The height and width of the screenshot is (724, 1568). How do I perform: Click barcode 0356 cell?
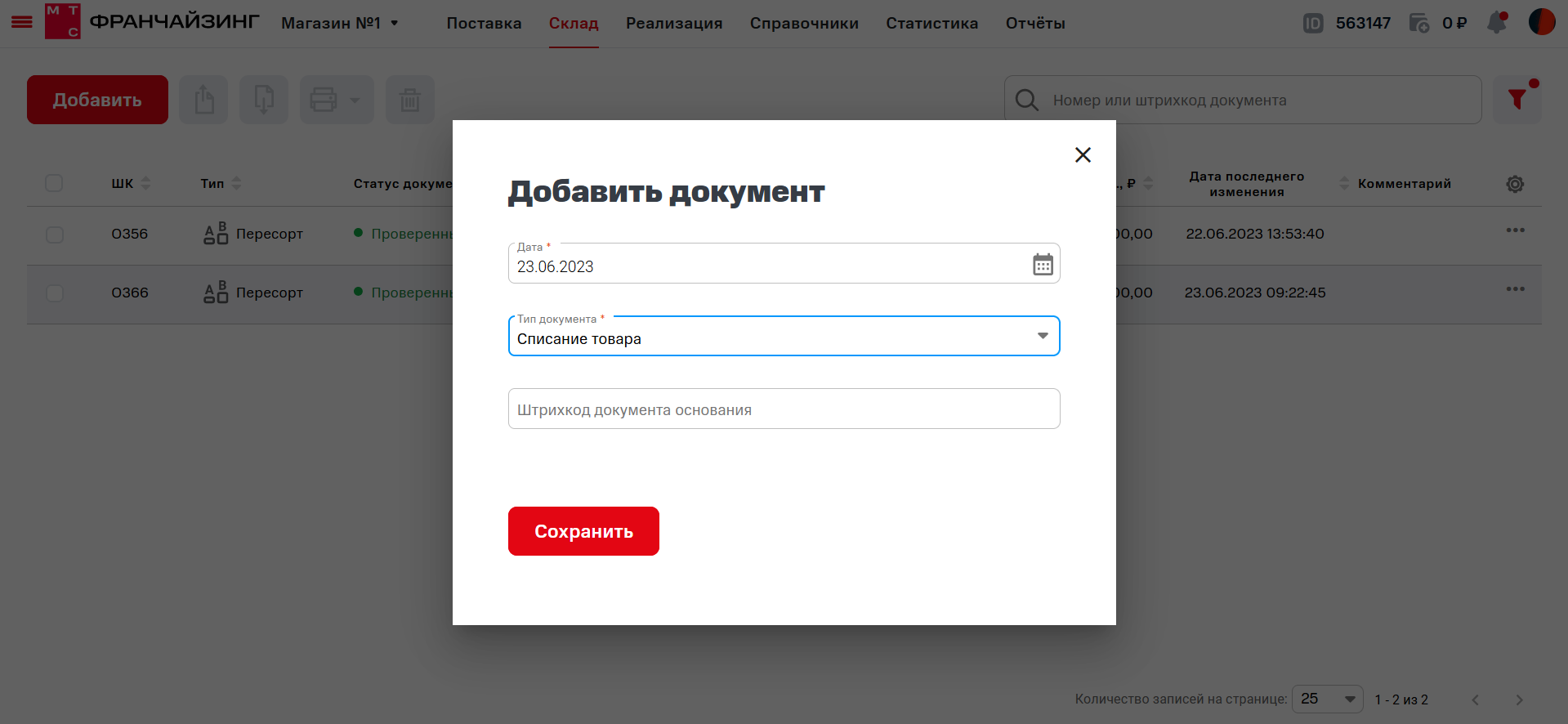(130, 234)
